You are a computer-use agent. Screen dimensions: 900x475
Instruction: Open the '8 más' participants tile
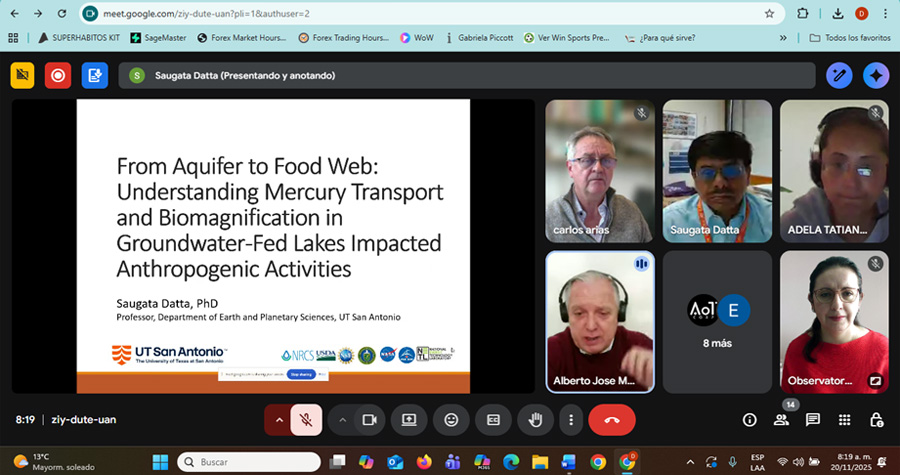[x=717, y=322]
